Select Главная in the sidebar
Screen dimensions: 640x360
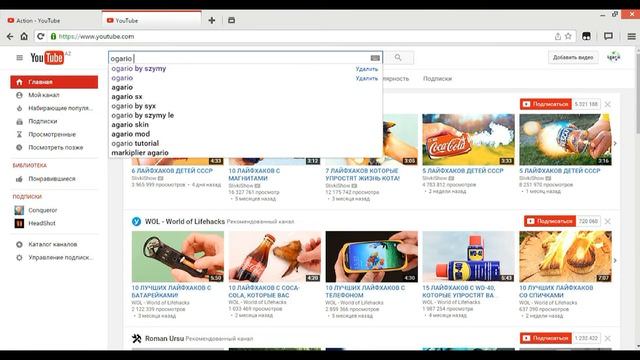click(54, 82)
